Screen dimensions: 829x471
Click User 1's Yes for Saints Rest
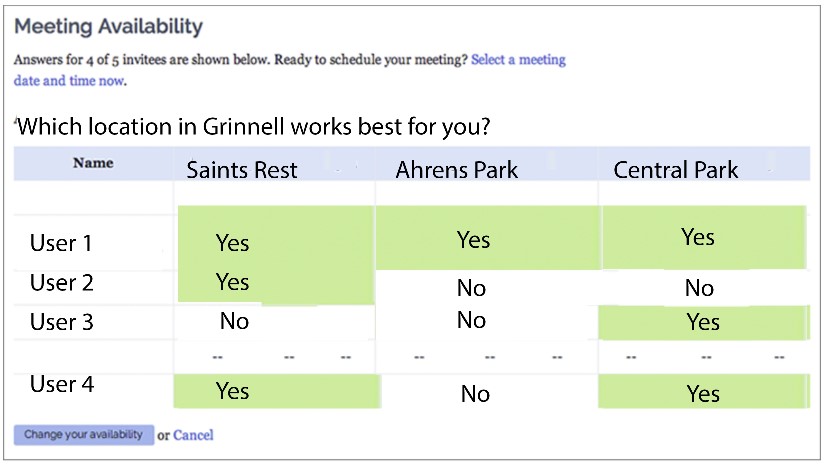232,243
